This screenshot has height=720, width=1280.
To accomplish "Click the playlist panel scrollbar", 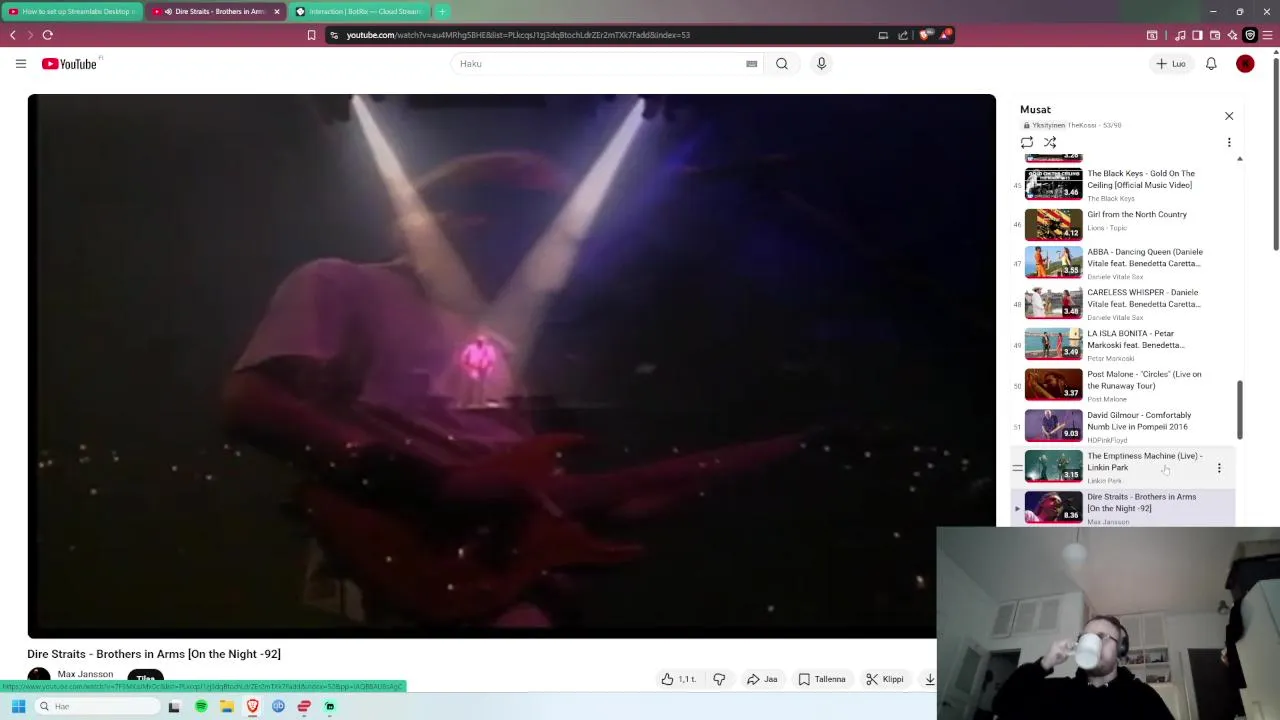I will tap(1240, 409).
